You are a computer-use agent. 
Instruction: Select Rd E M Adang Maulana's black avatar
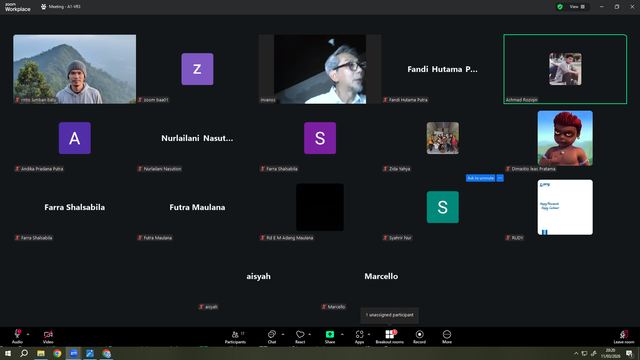[x=320, y=207]
